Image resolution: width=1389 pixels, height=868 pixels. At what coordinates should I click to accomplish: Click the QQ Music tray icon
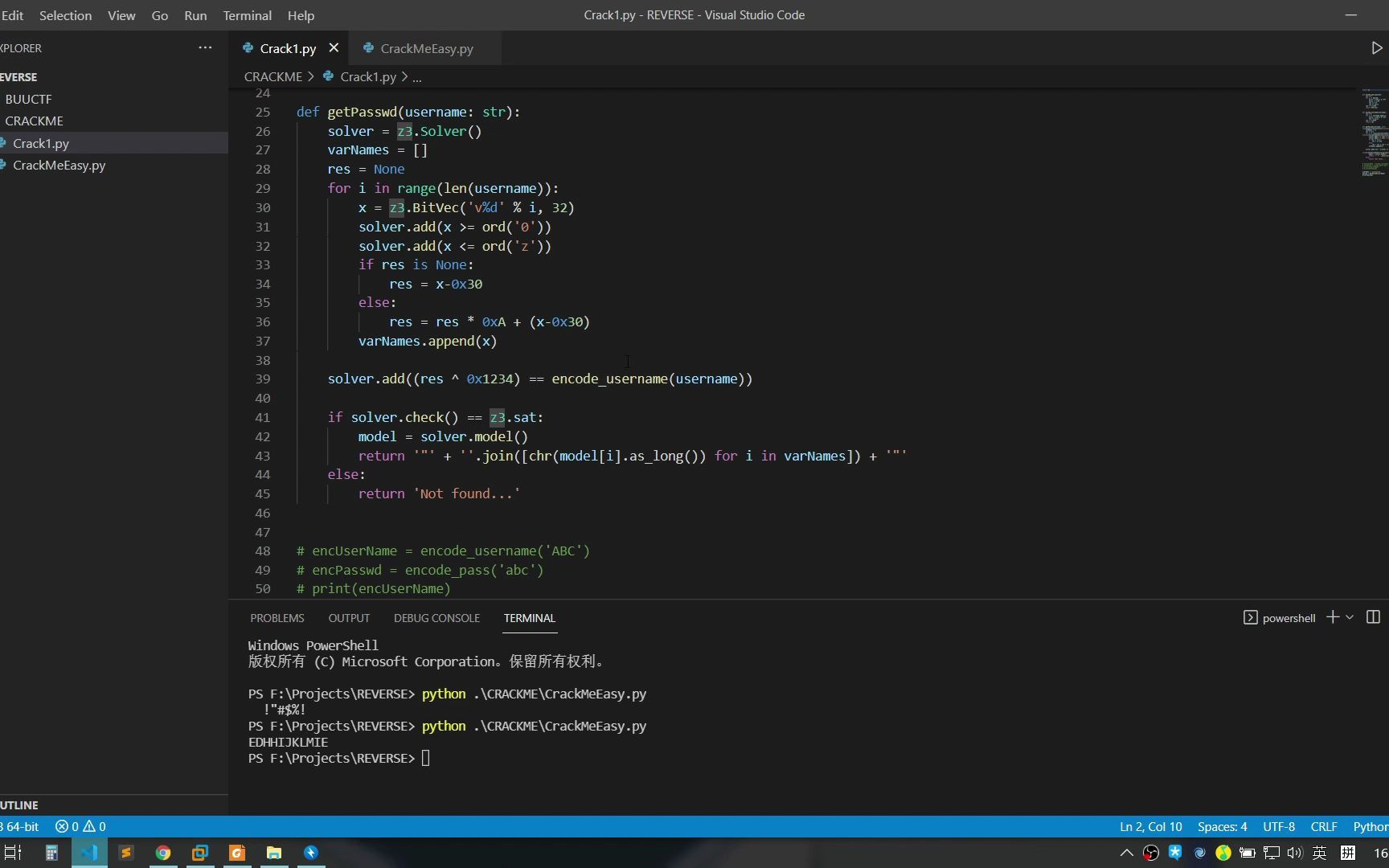tap(1223, 853)
